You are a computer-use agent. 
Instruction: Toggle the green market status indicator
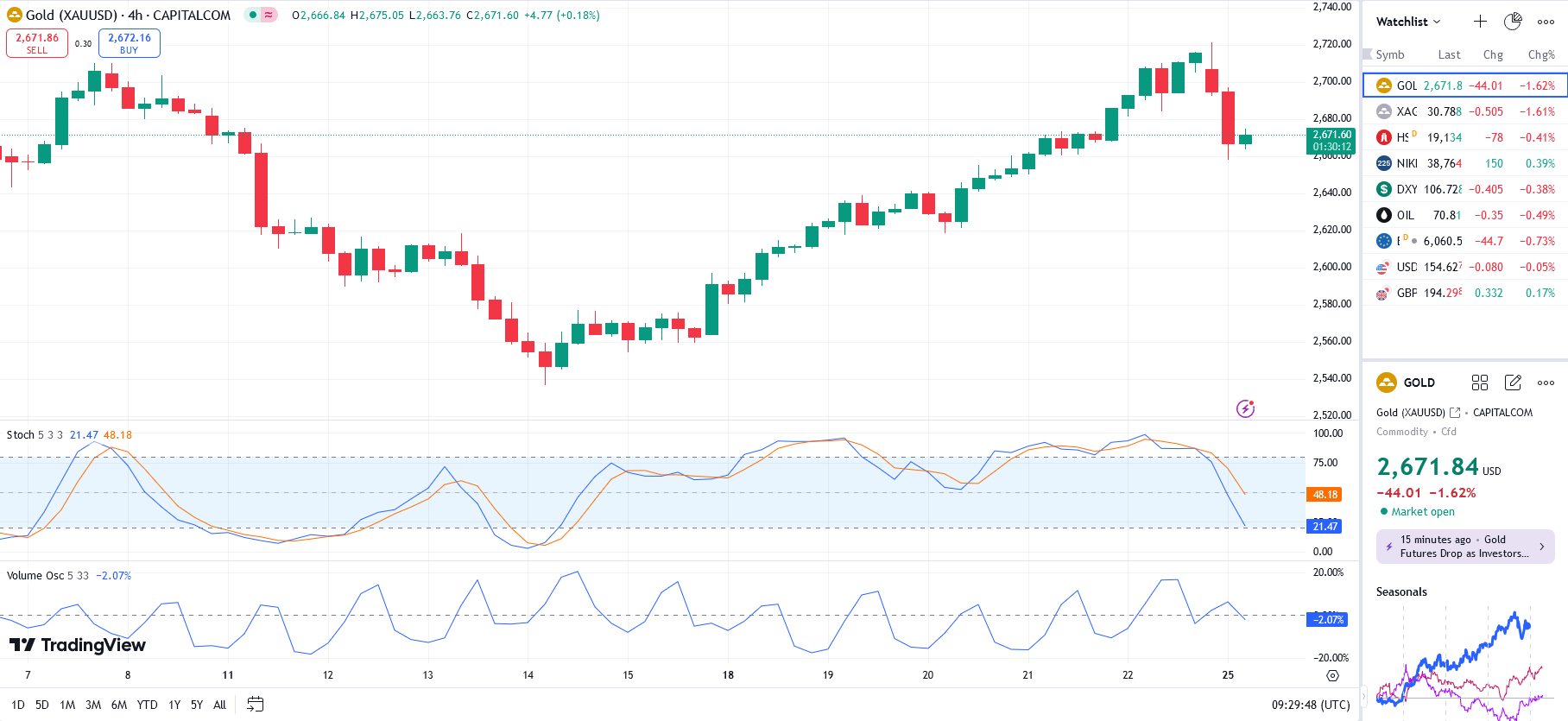pyautogui.click(x=253, y=15)
